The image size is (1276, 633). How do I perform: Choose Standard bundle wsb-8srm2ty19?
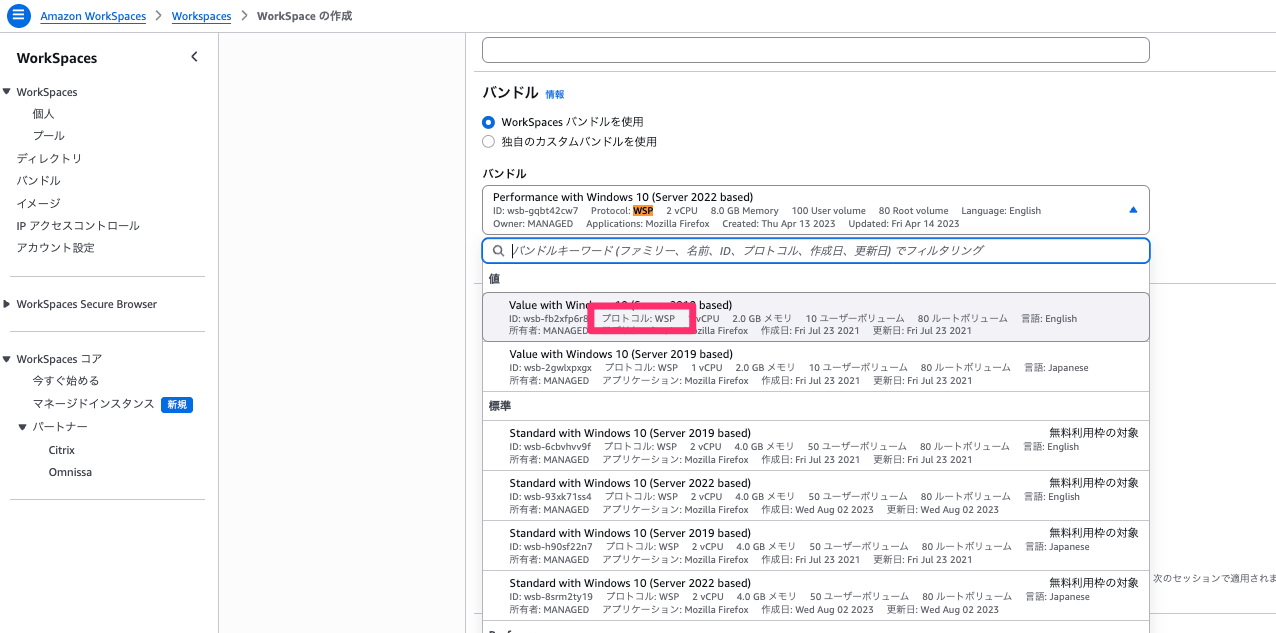[x=816, y=596]
